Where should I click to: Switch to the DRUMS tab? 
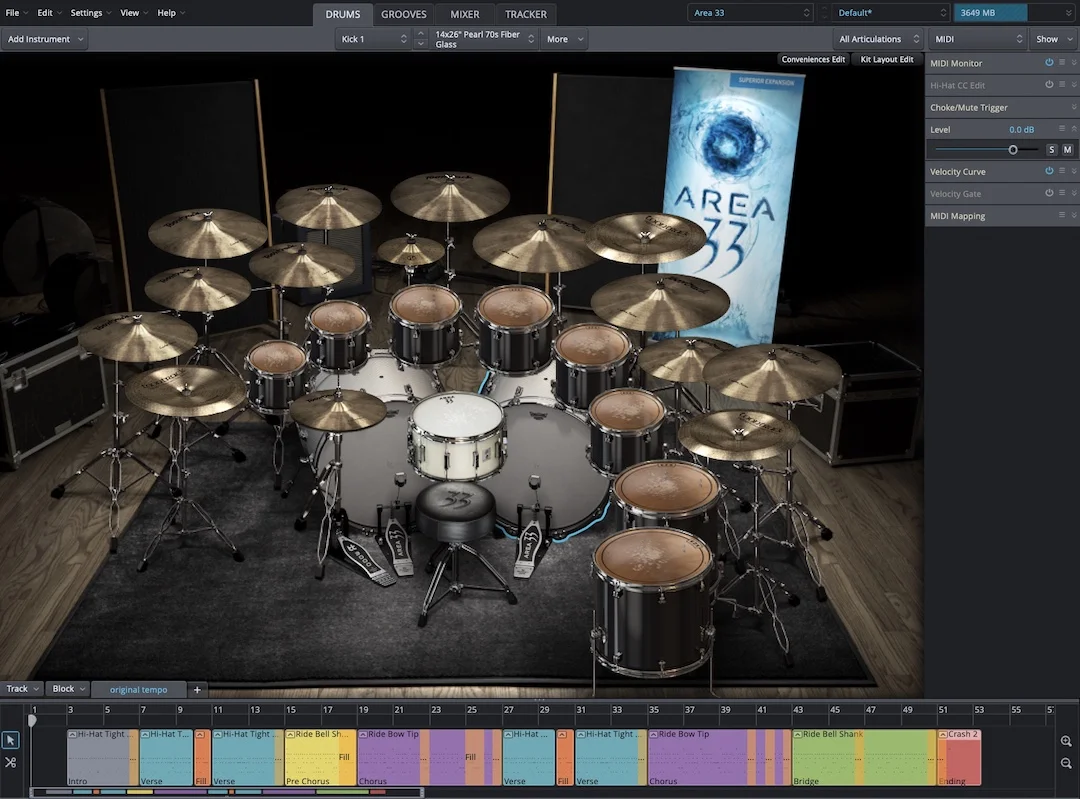click(x=342, y=14)
